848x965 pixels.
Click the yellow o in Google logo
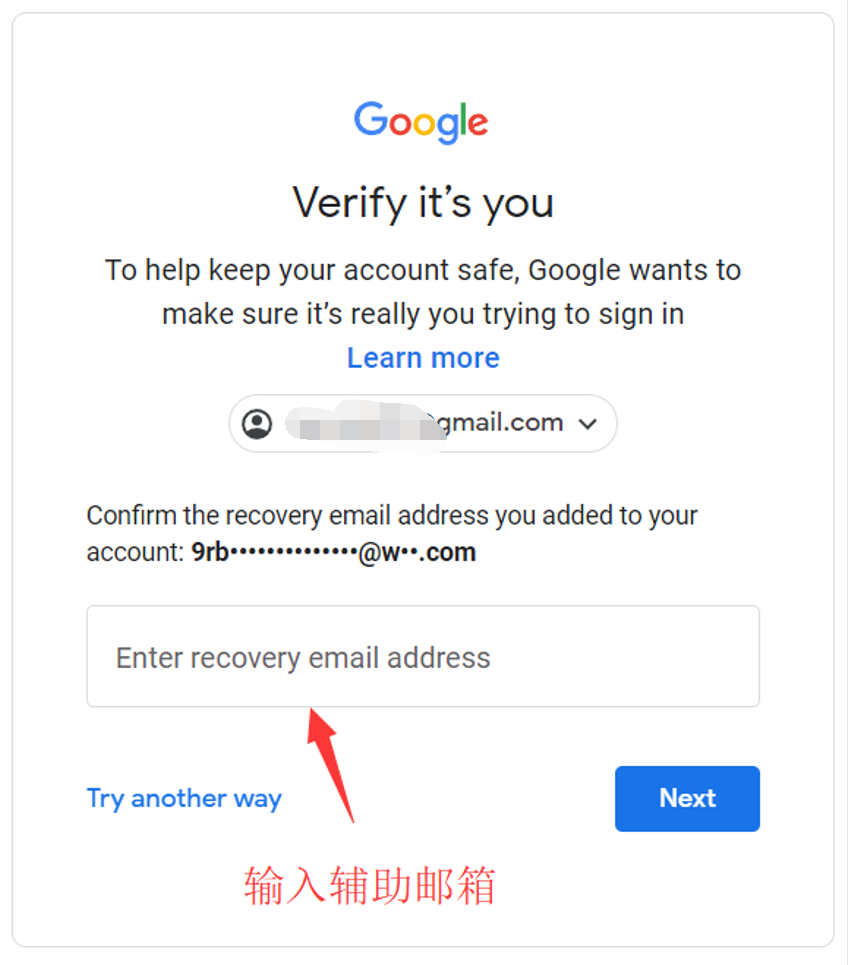tap(424, 124)
